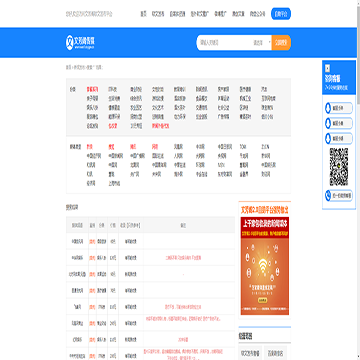Click the phone callback icon in floating panel

328,195
